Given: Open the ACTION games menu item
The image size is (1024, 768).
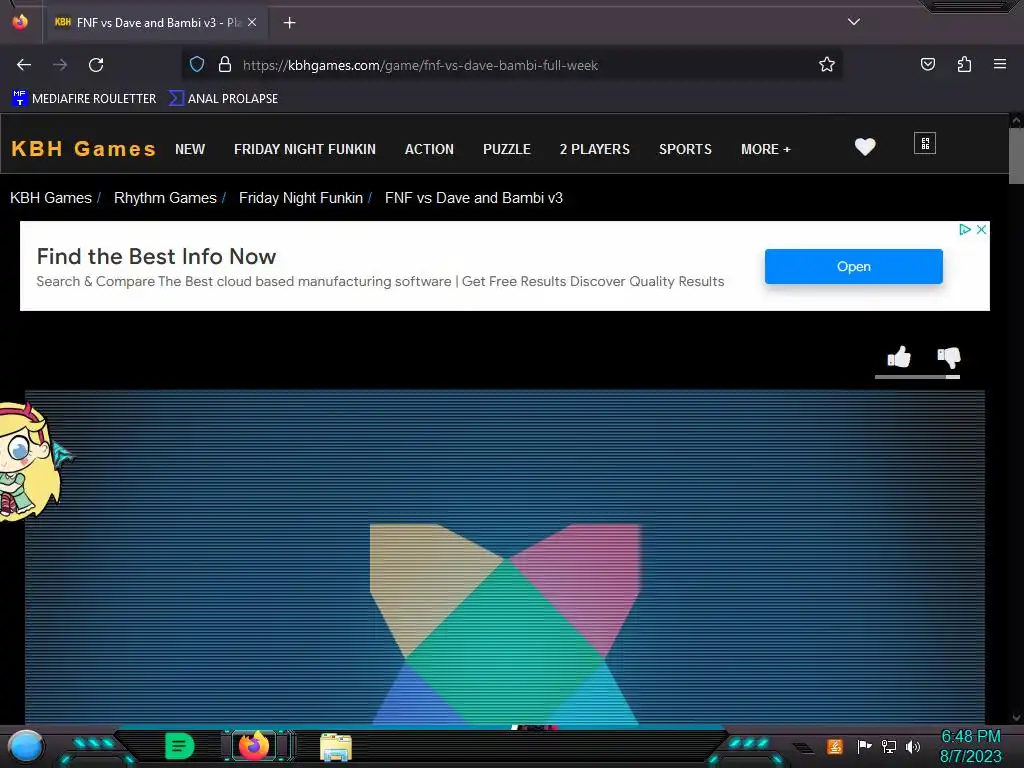Looking at the screenshot, I should 429,149.
